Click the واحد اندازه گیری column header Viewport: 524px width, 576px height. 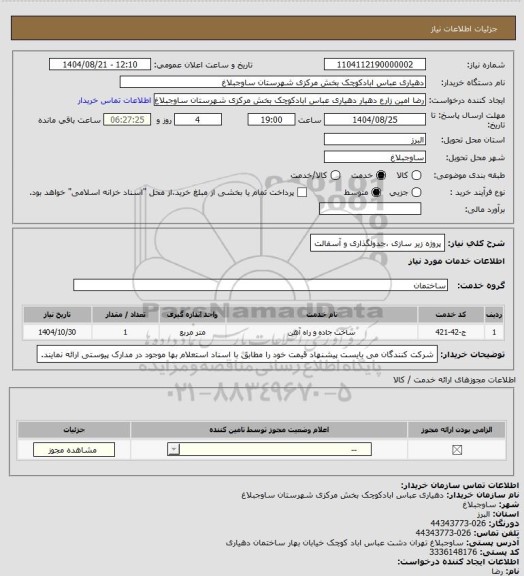pyautogui.click(x=193, y=314)
